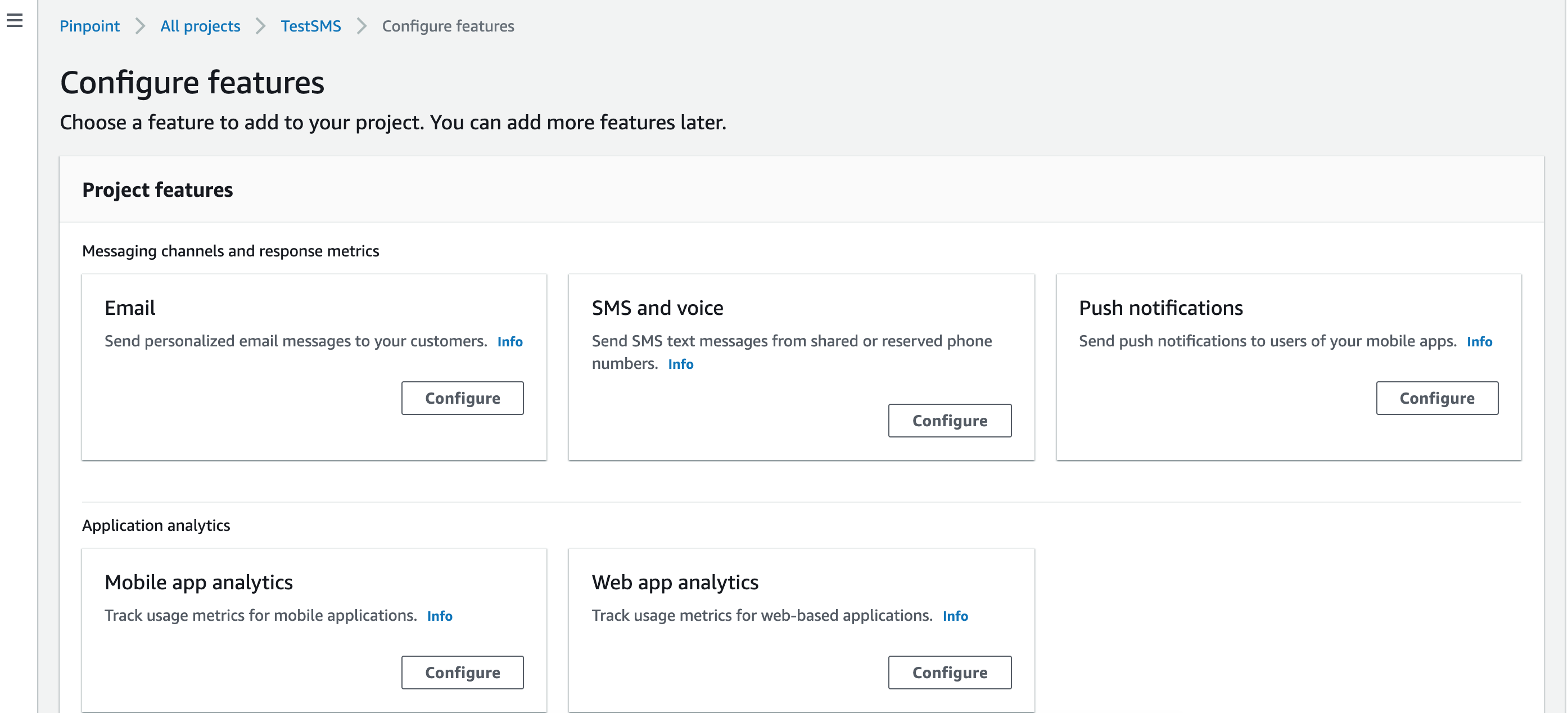Click 'Messaging channels and response metrics' label
1568x713 pixels.
(231, 251)
